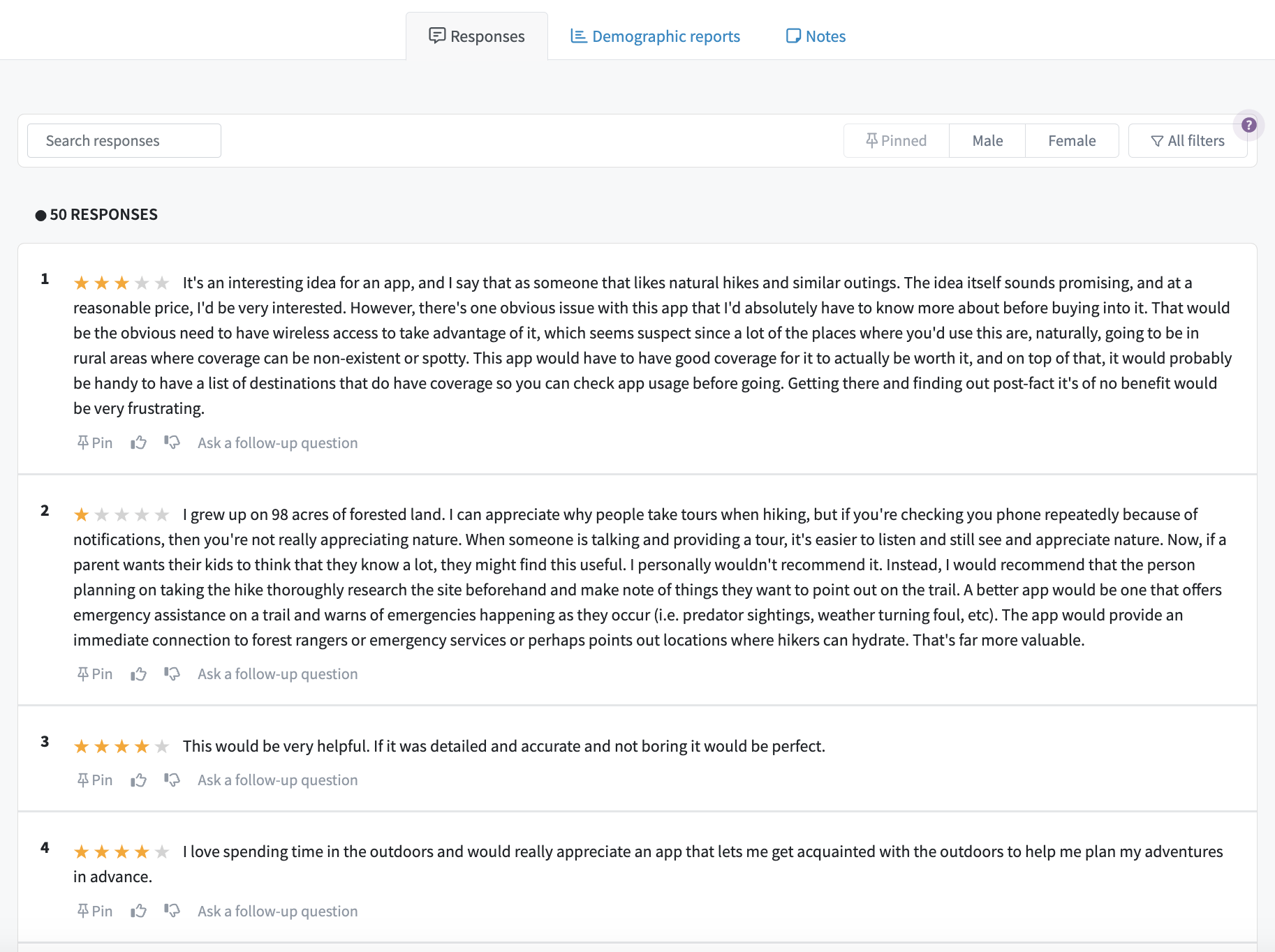Click thumbs down icon on response 3
The image size is (1275, 952).
pyautogui.click(x=172, y=780)
